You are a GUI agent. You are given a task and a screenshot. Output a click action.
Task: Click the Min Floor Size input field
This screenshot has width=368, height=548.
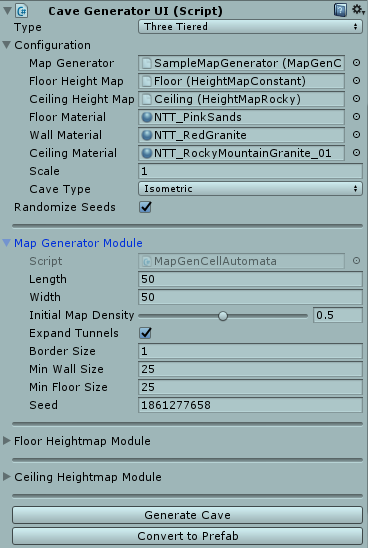click(x=250, y=387)
